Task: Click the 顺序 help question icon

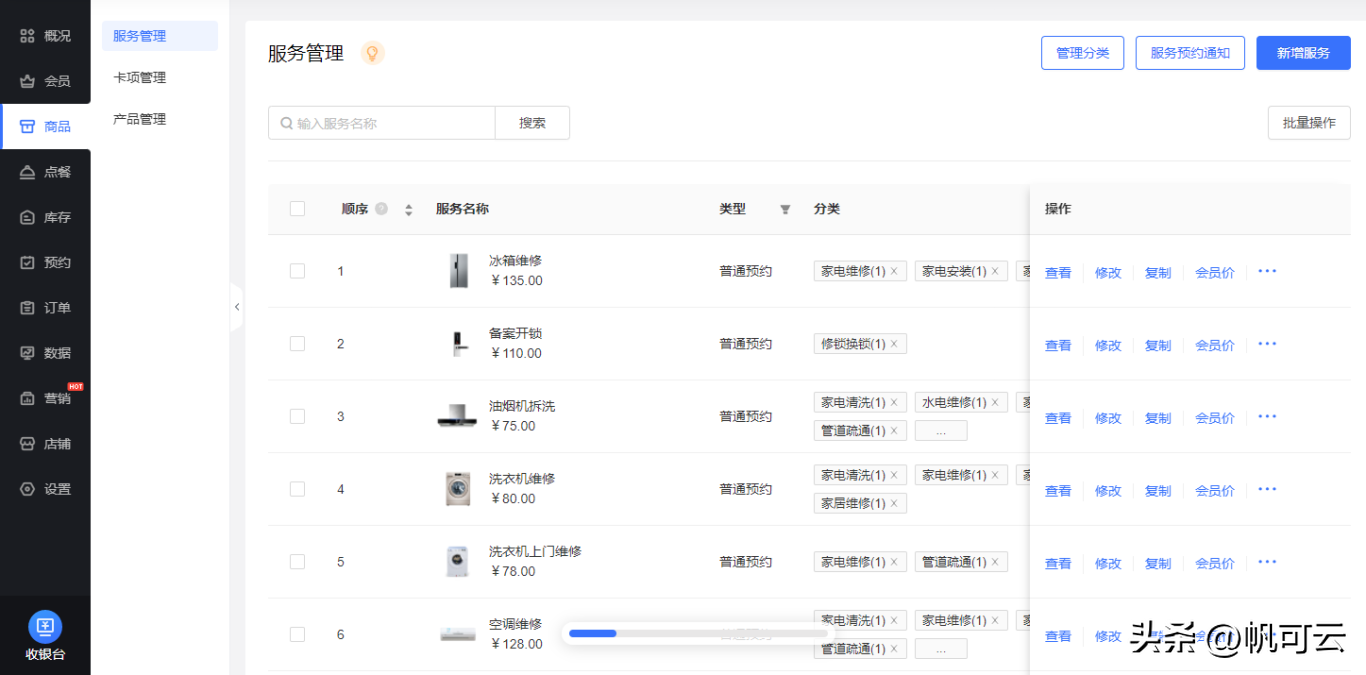Action: point(381,209)
